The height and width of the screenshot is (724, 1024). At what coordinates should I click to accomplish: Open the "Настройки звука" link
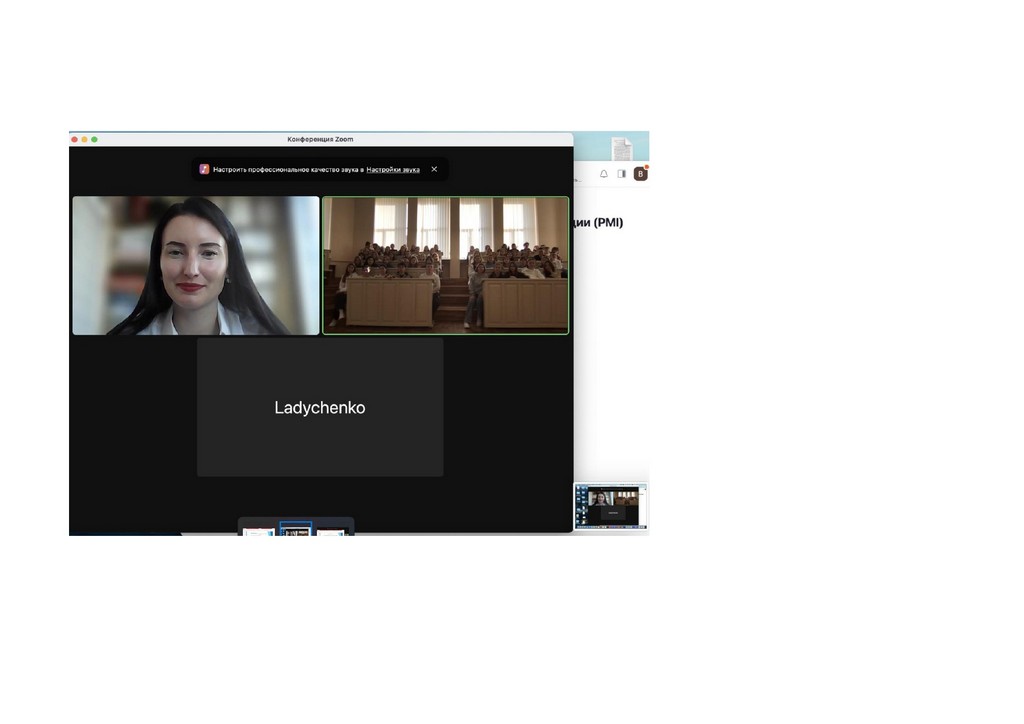[393, 170]
